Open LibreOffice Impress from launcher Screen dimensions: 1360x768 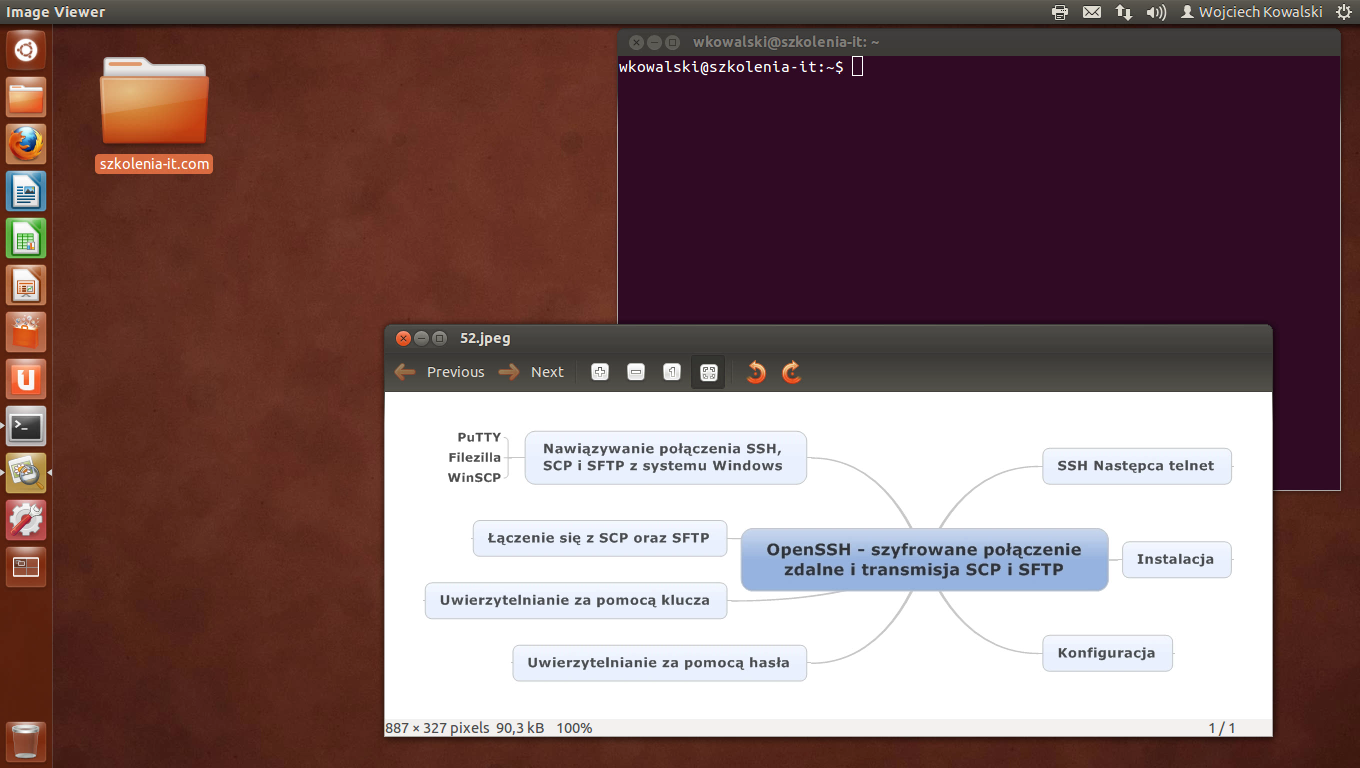click(x=26, y=285)
